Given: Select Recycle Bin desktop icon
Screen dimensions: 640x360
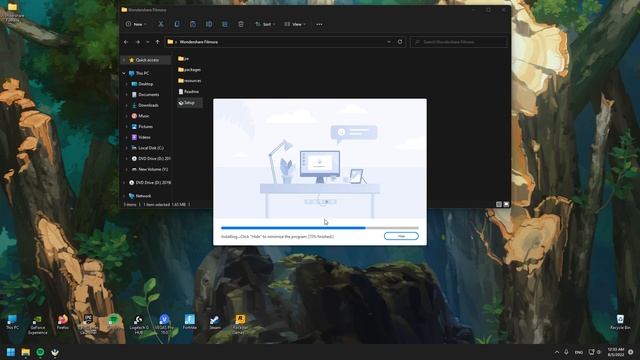Looking at the screenshot, I should tap(620, 322).
